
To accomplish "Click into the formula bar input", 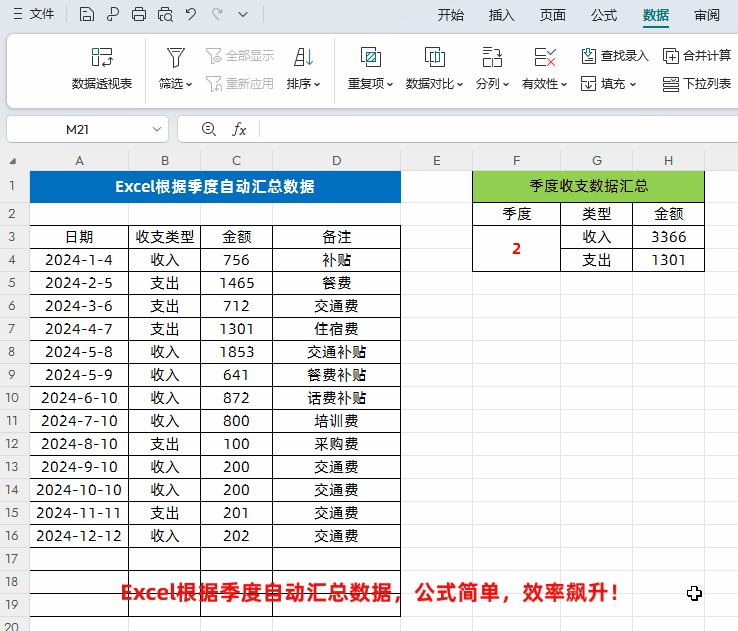I will (x=499, y=129).
